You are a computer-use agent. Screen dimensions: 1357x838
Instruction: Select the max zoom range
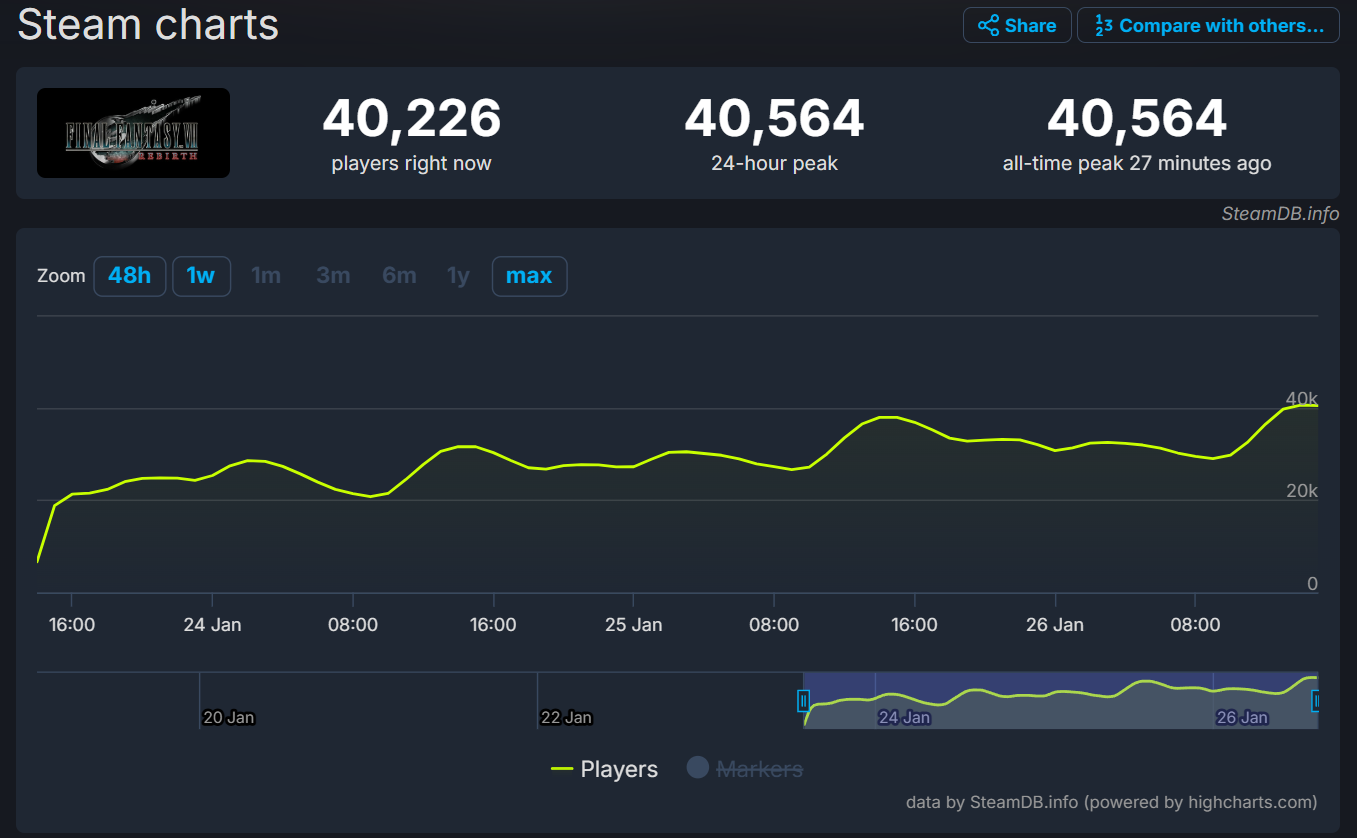tap(529, 276)
